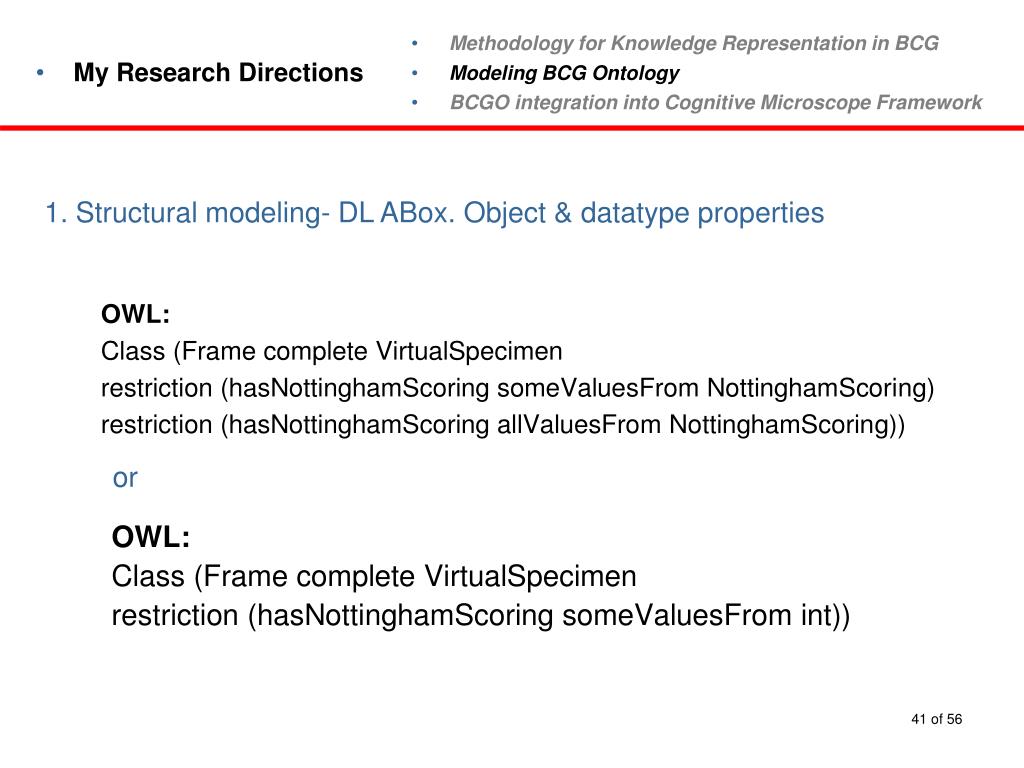1024x768 pixels.
Task: Click the bullet before My Research Directions
Action: click(40, 72)
